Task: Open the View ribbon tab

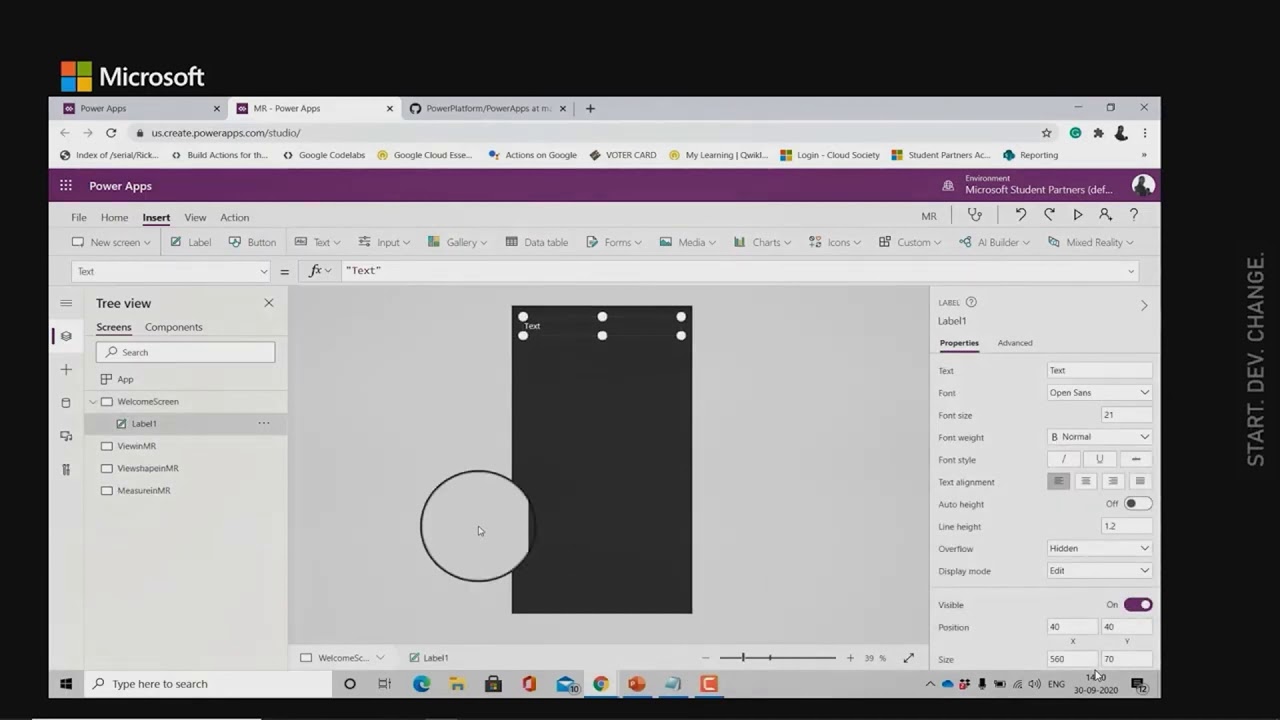Action: tap(195, 217)
